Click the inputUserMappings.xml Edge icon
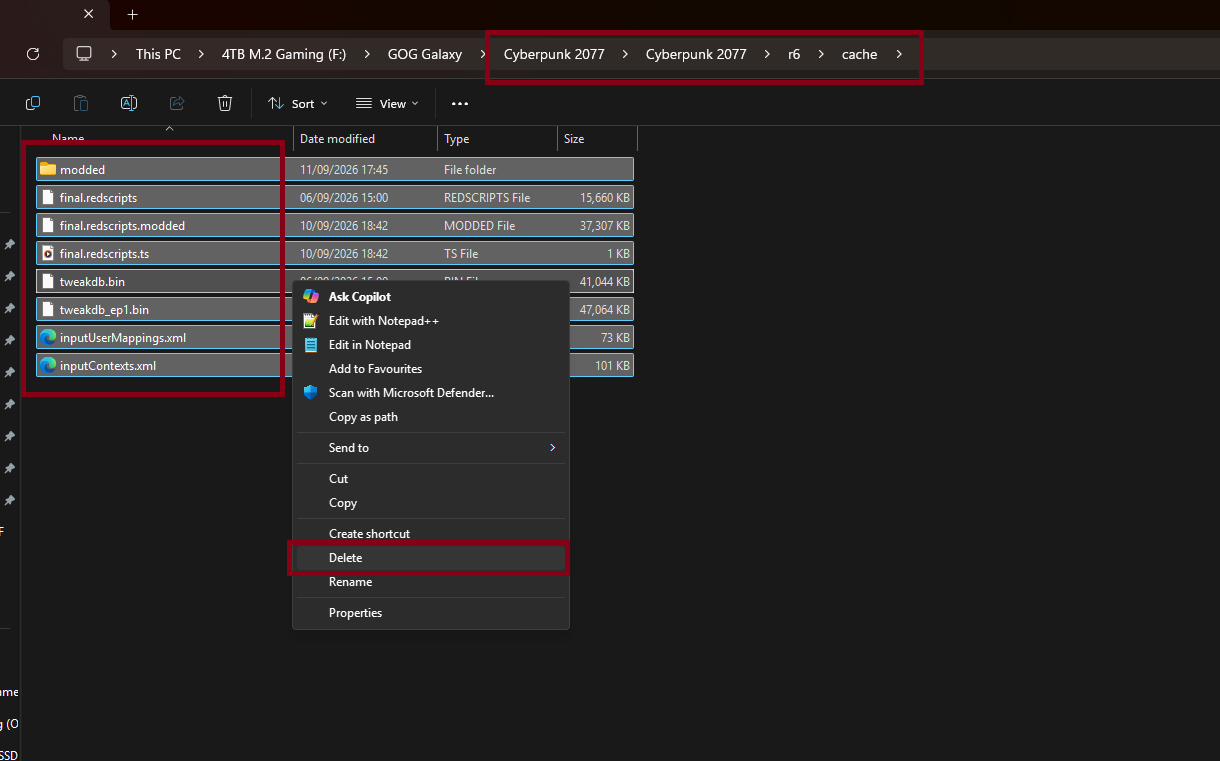The width and height of the screenshot is (1220, 761). click(48, 337)
